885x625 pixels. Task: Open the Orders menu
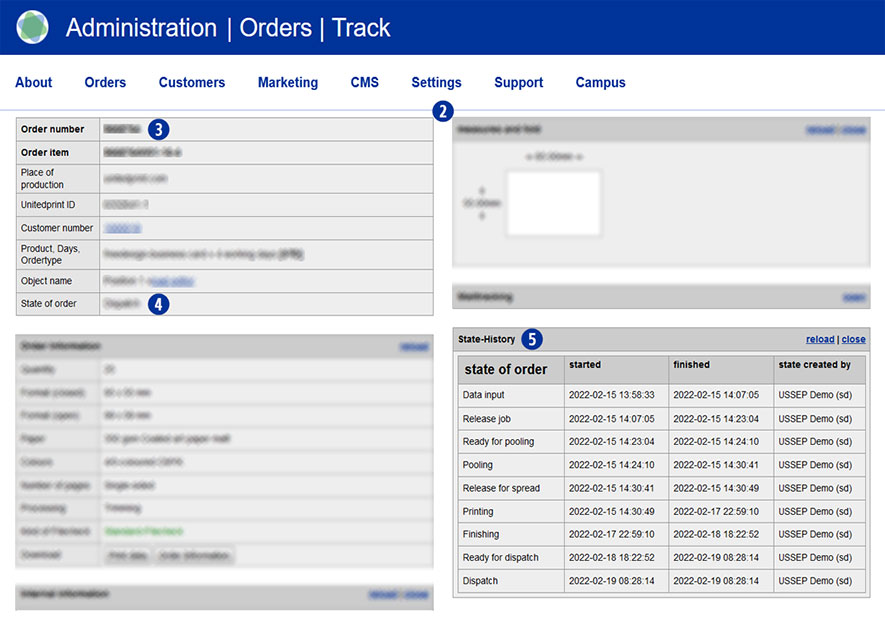[x=105, y=83]
